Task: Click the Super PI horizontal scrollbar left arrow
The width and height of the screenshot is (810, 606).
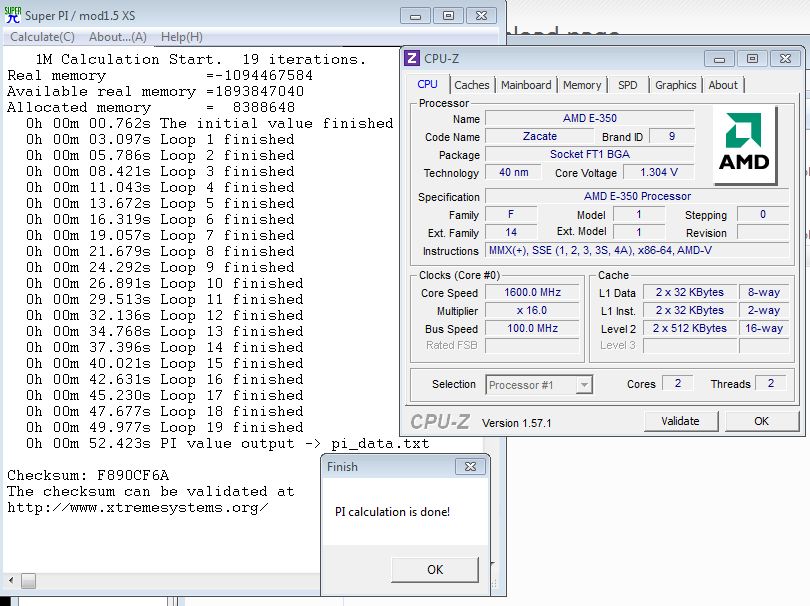Action: (11, 581)
